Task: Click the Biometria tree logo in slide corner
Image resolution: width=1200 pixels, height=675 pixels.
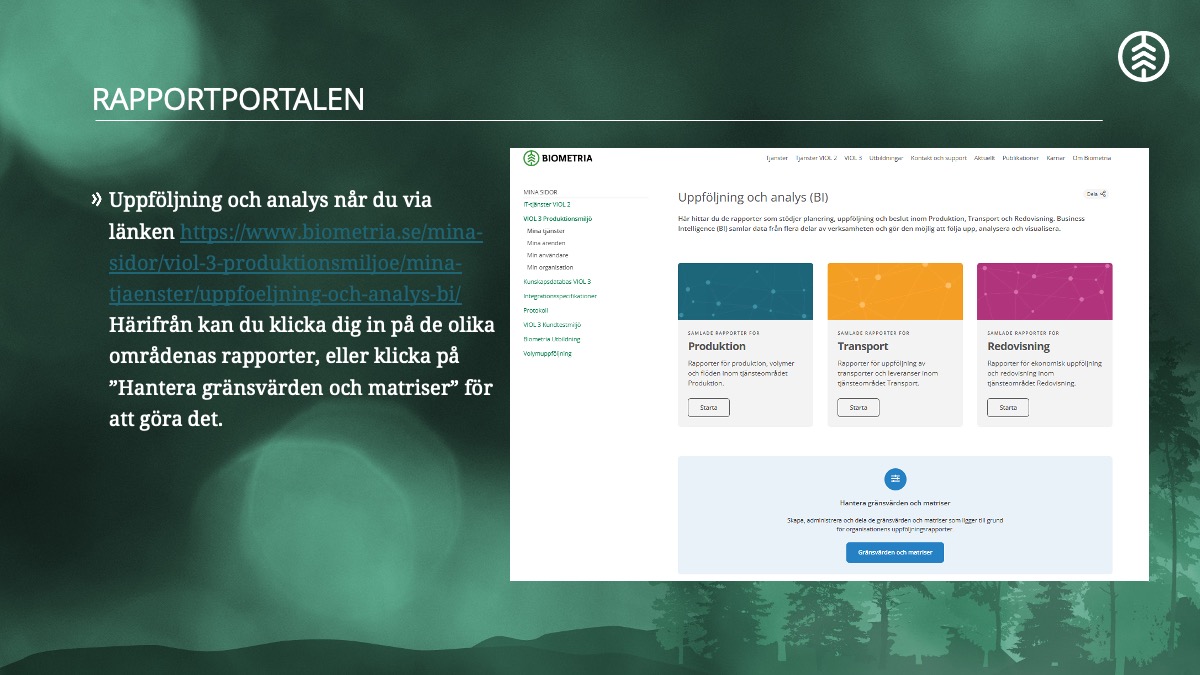Action: [x=1143, y=55]
